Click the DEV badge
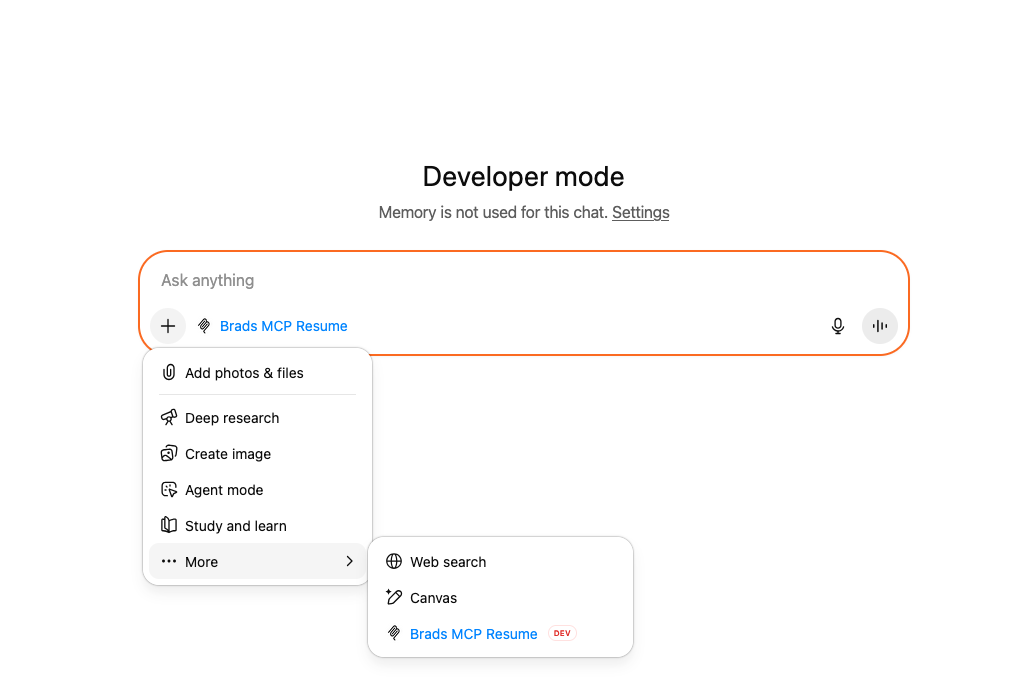1011x688 pixels. 562,633
